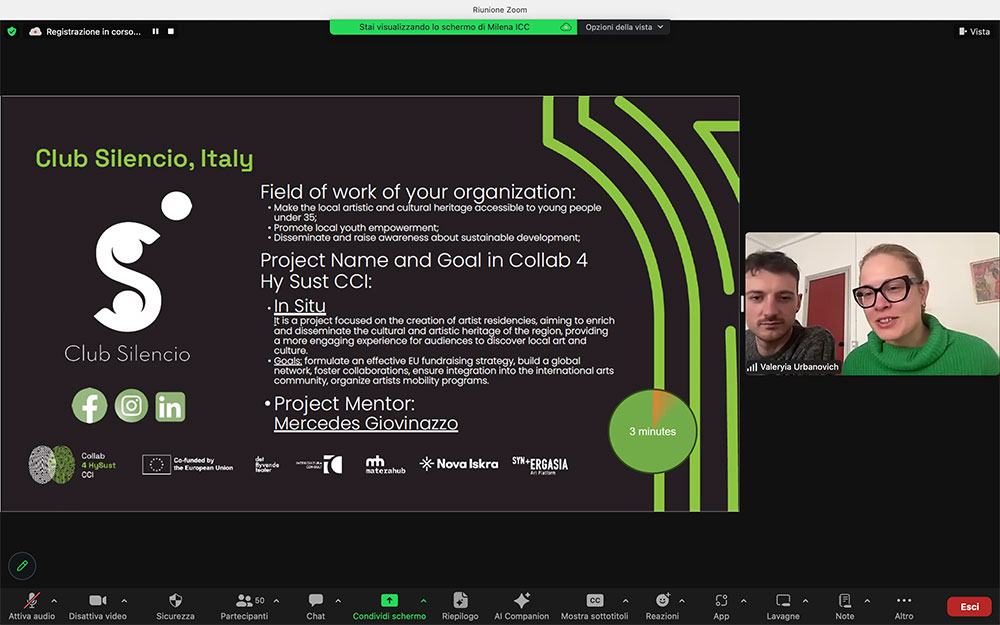The width and height of the screenshot is (1000, 625).
Task: Open the Chat panel
Action: (x=316, y=601)
